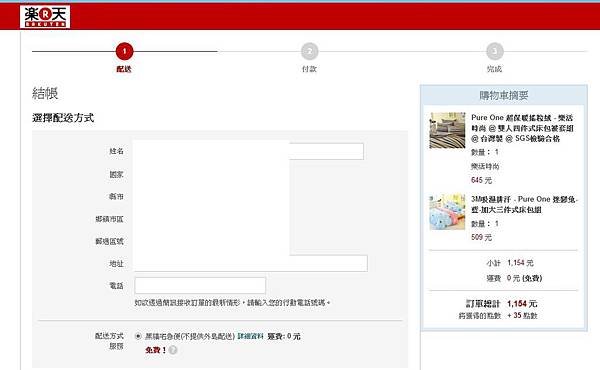This screenshot has height=370, width=600.
Task: Click the 509 元 price text
Action: 481,237
